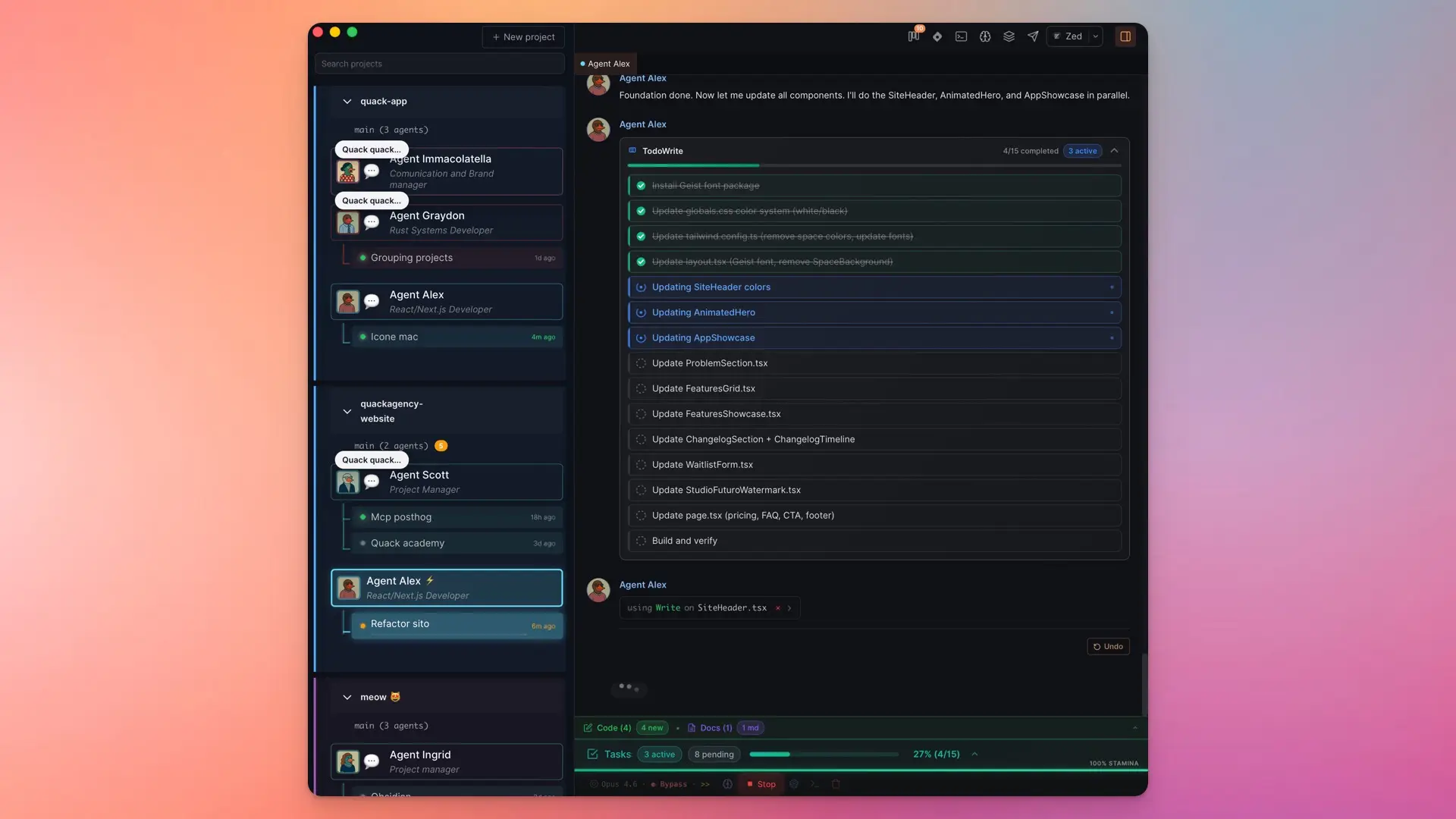Click Build and verify pending circle
Image resolution: width=1456 pixels, height=819 pixels.
click(641, 541)
